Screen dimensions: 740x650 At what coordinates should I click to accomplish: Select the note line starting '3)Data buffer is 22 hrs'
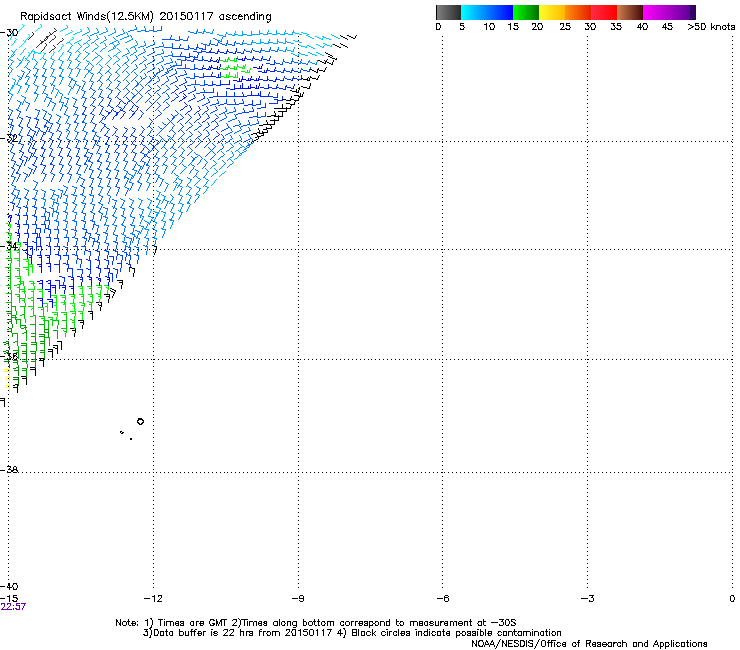(352, 633)
